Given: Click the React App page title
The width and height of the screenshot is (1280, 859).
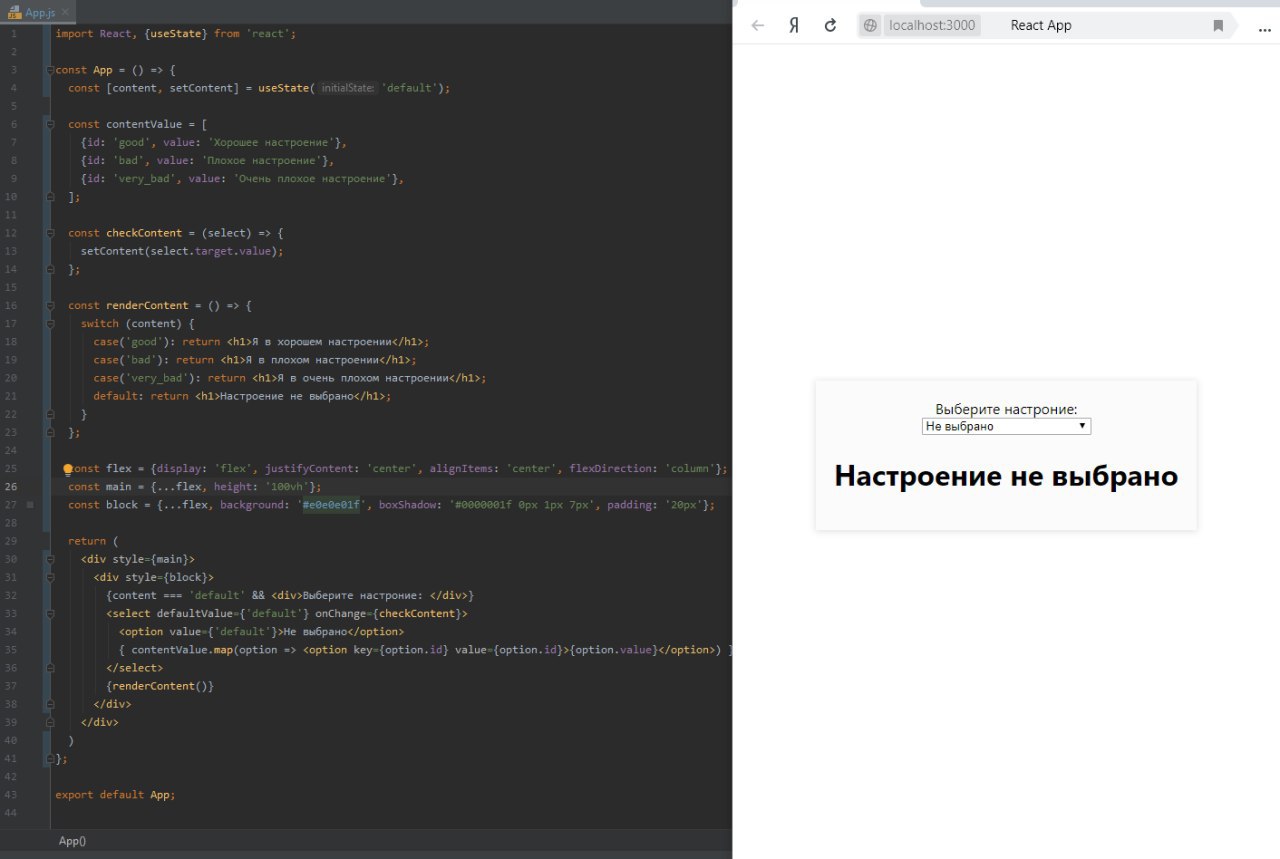Looking at the screenshot, I should 1040,26.
